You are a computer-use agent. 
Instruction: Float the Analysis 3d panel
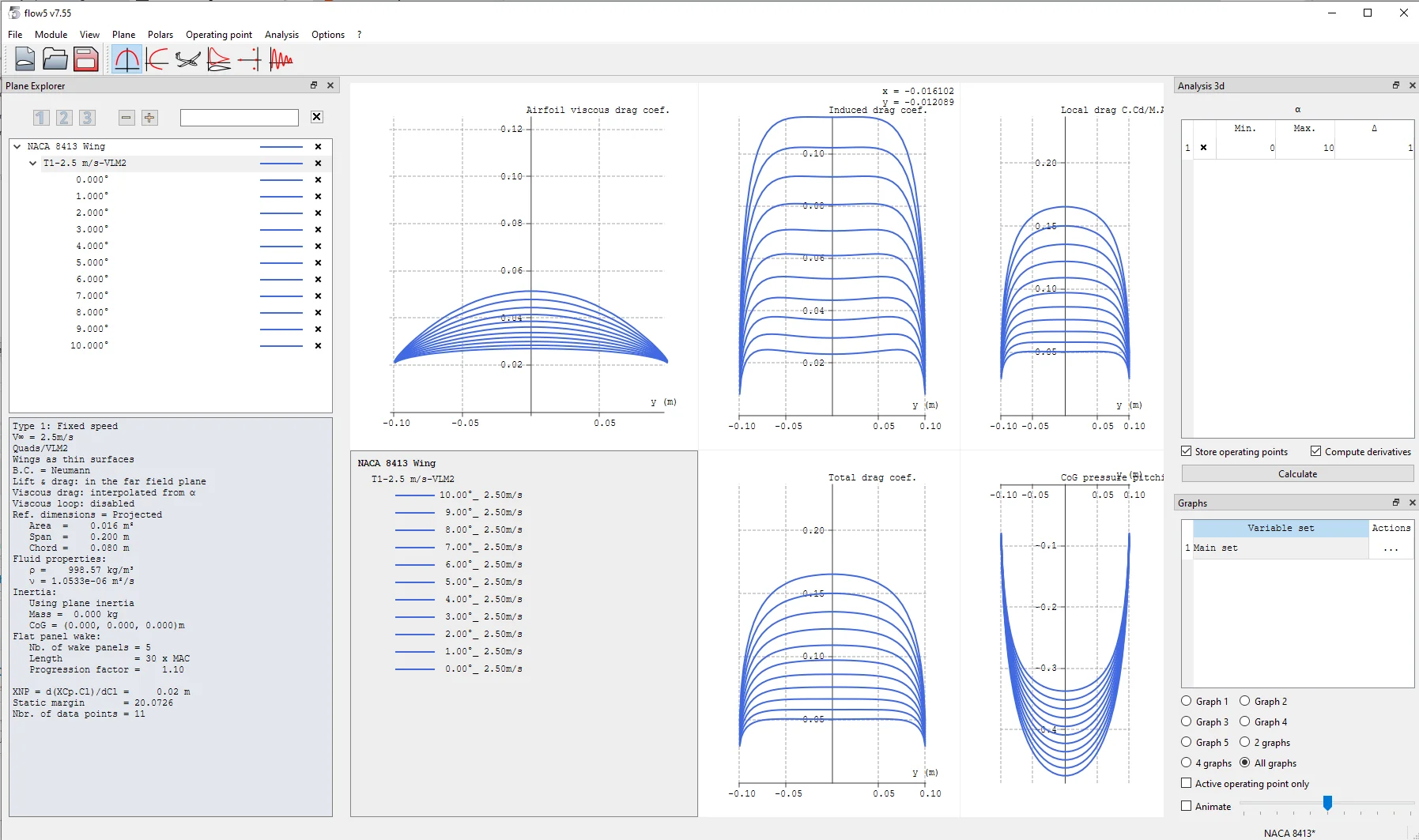tap(1396, 85)
